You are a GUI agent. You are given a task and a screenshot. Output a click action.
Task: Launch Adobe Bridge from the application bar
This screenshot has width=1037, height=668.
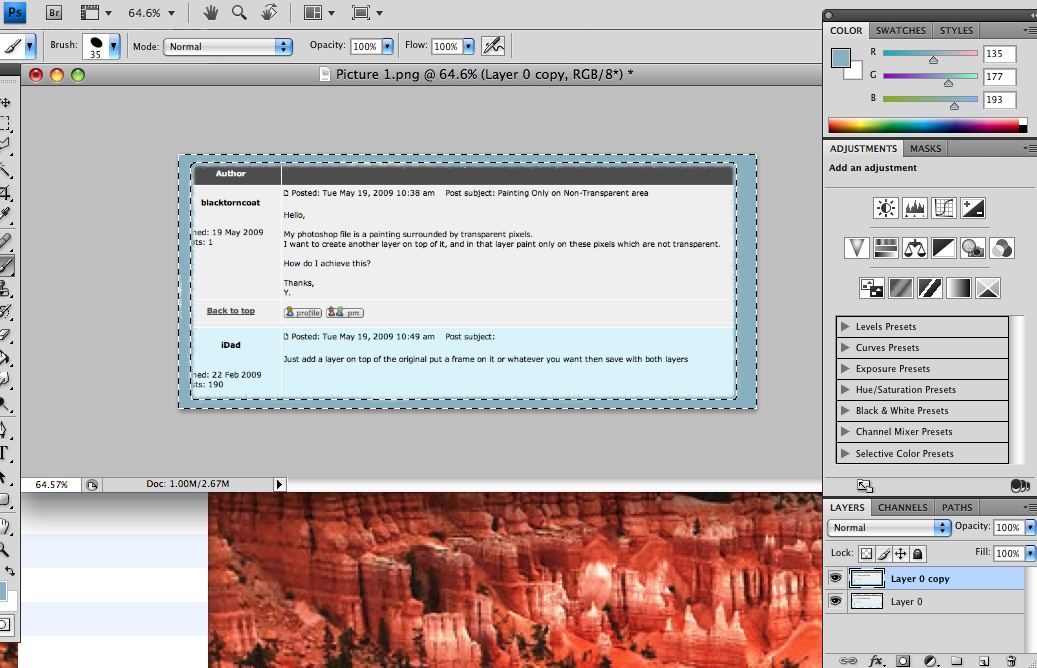[x=54, y=13]
